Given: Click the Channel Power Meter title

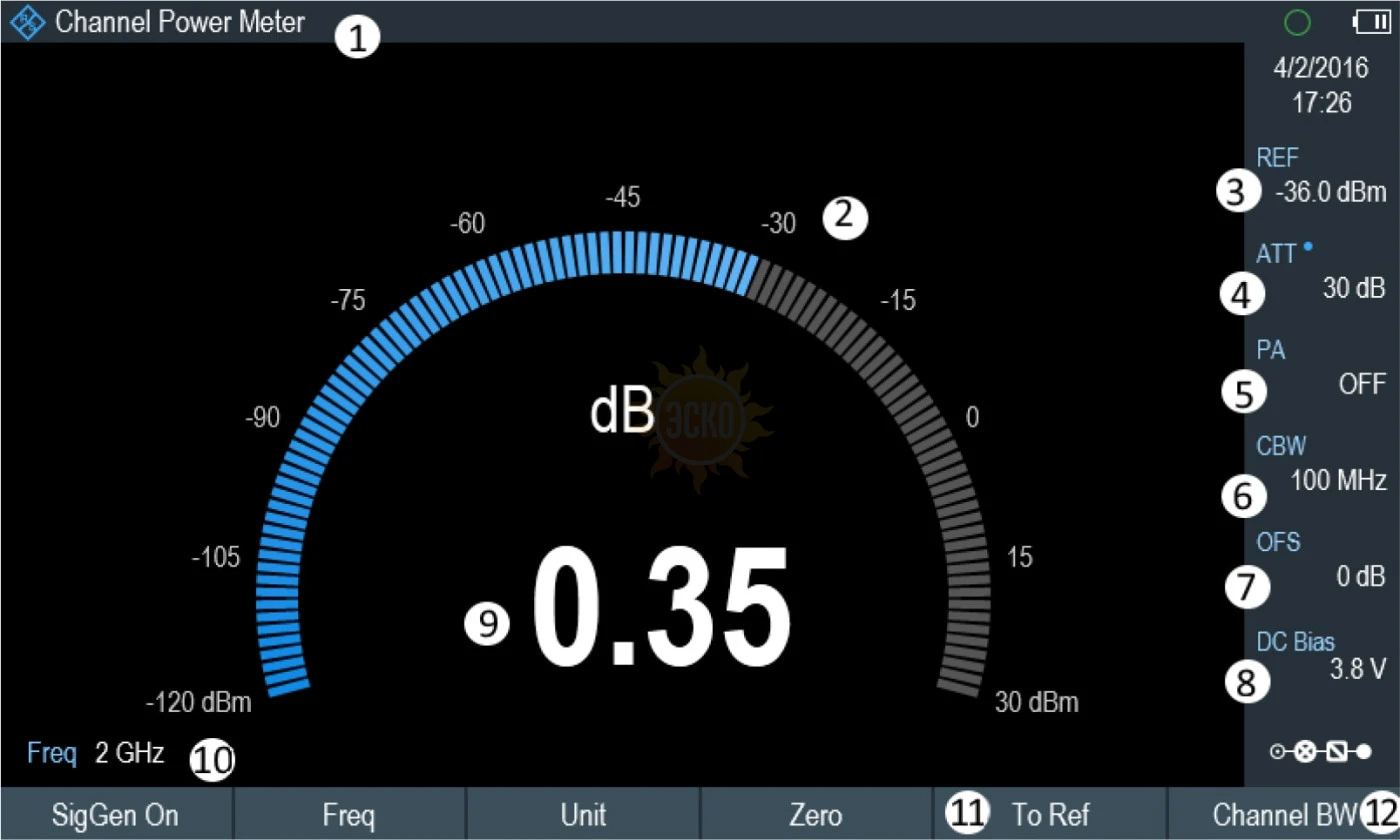Looking at the screenshot, I should pos(180,22).
